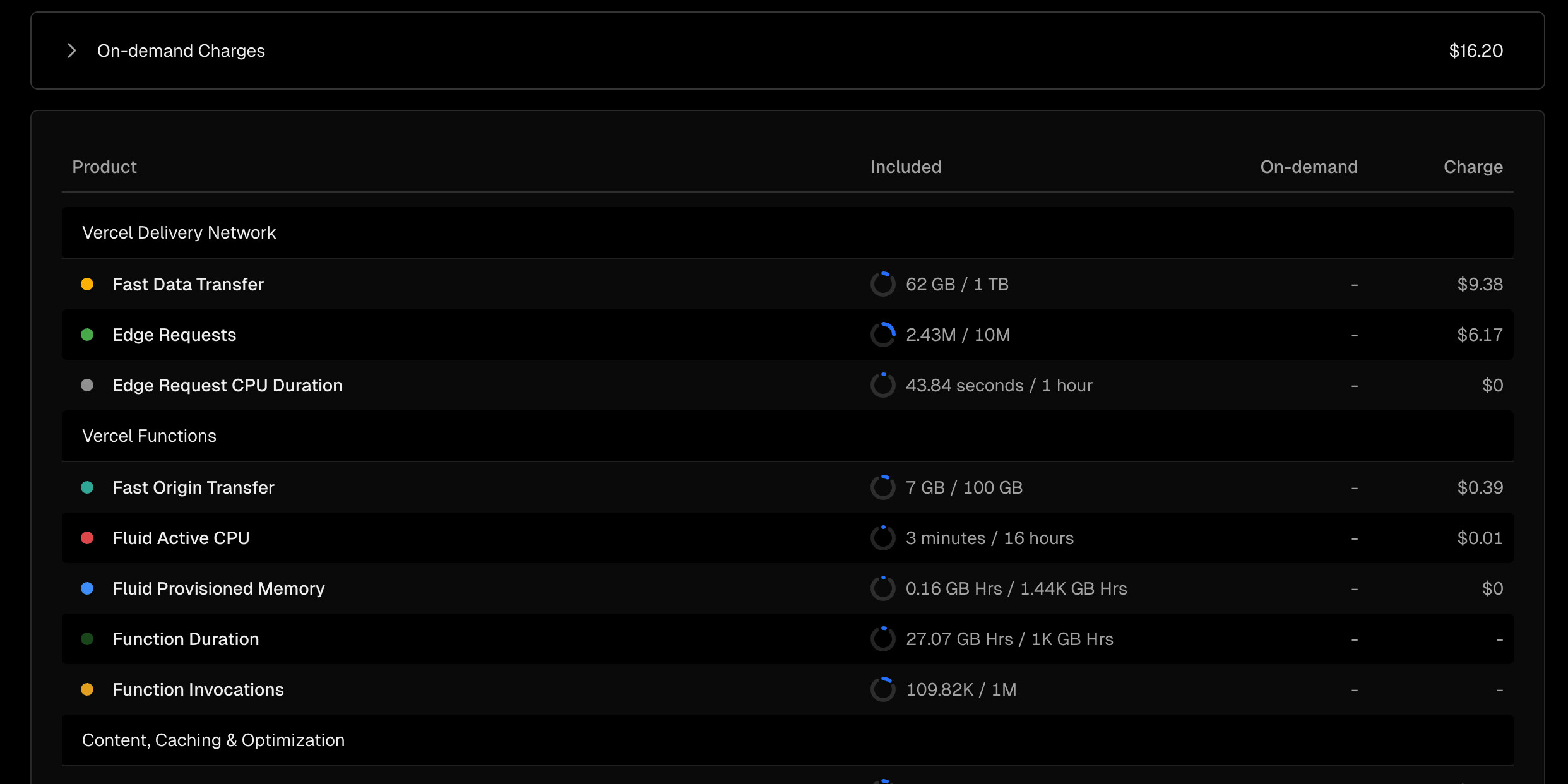Click the usage ring for Function Invocations

pos(883,689)
